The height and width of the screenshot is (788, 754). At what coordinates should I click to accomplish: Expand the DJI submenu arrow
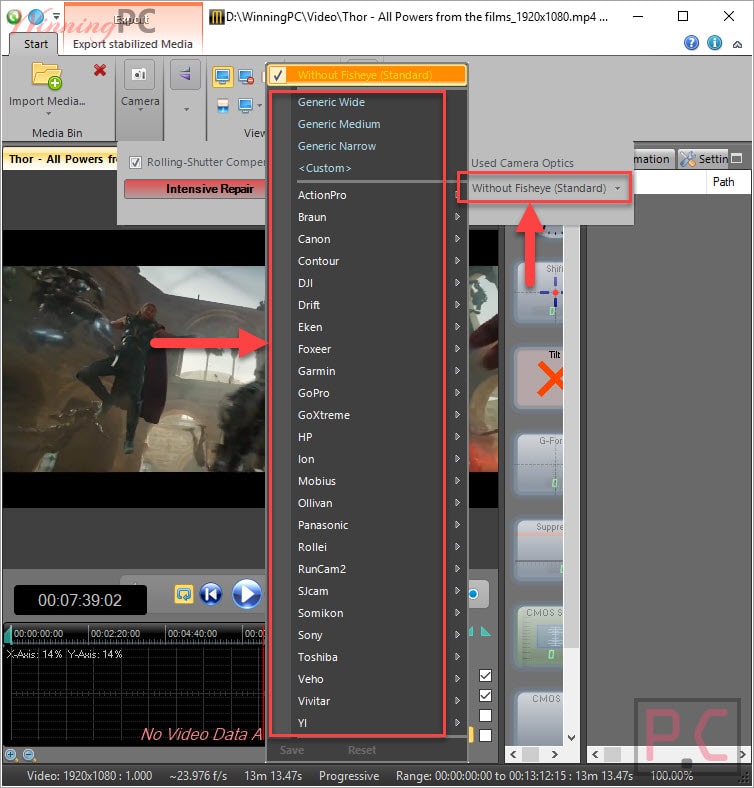point(457,282)
